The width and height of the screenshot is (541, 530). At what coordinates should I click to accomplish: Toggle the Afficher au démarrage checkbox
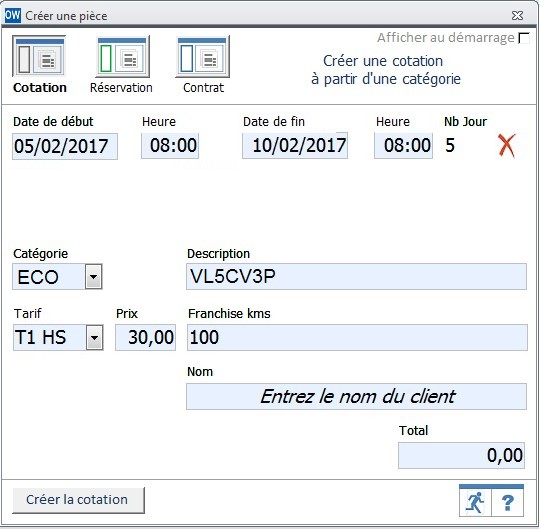(524, 38)
